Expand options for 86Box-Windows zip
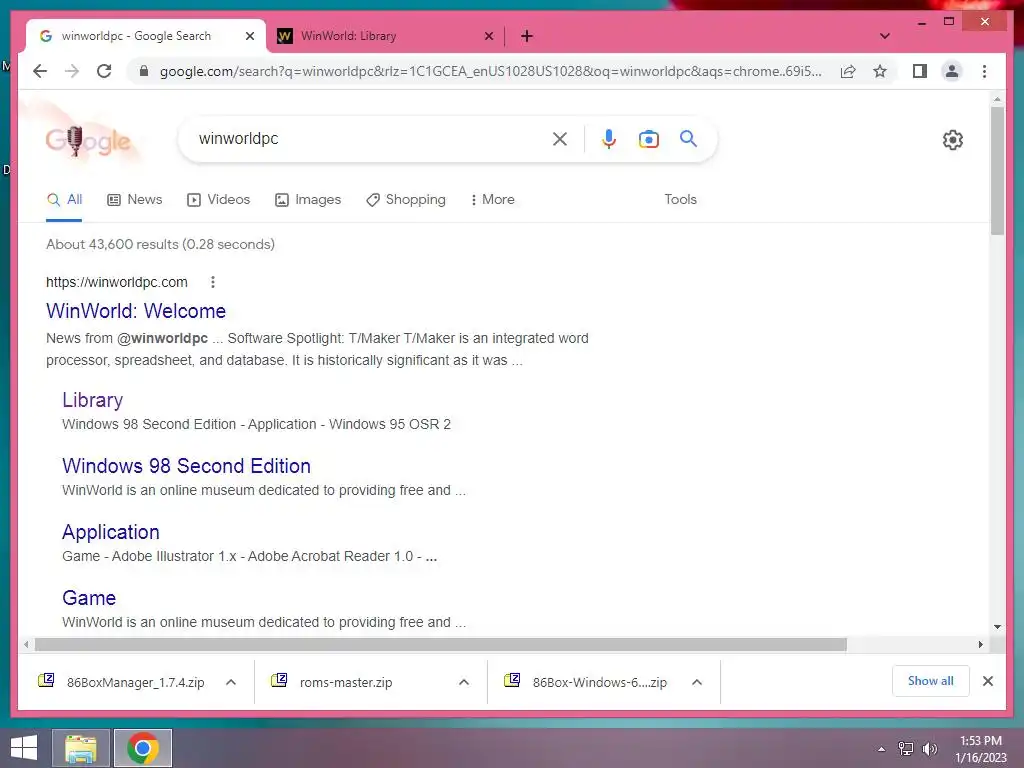Screen dimensions: 1024x768 (697, 682)
